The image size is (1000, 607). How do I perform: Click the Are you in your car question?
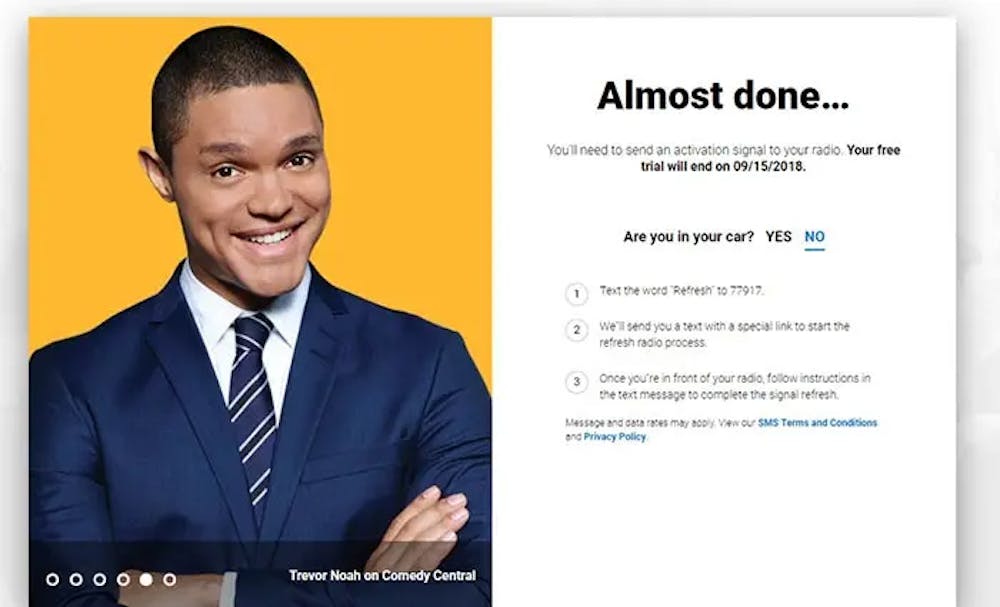click(688, 237)
